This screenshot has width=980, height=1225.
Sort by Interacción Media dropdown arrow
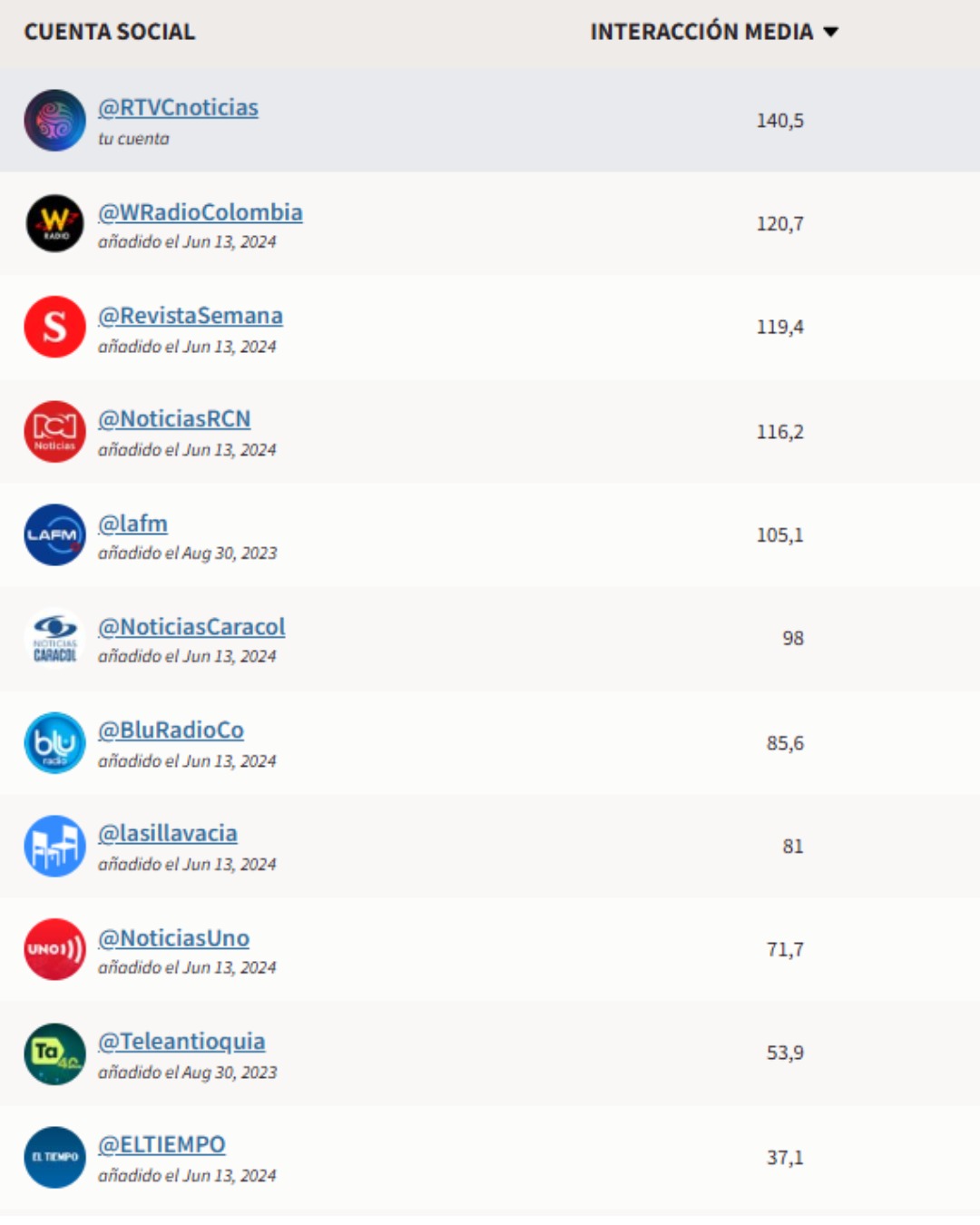pos(830,33)
